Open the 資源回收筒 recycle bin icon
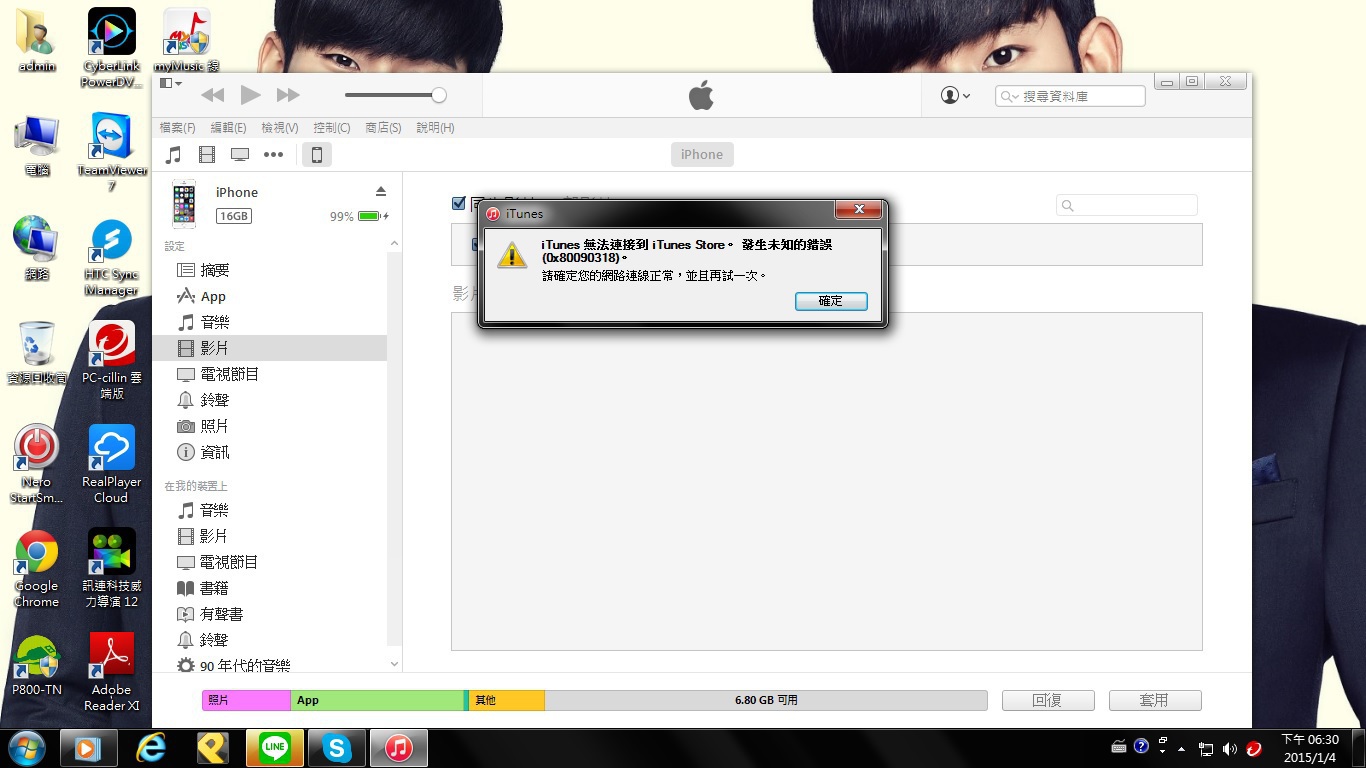The width and height of the screenshot is (1366, 768). [37, 352]
